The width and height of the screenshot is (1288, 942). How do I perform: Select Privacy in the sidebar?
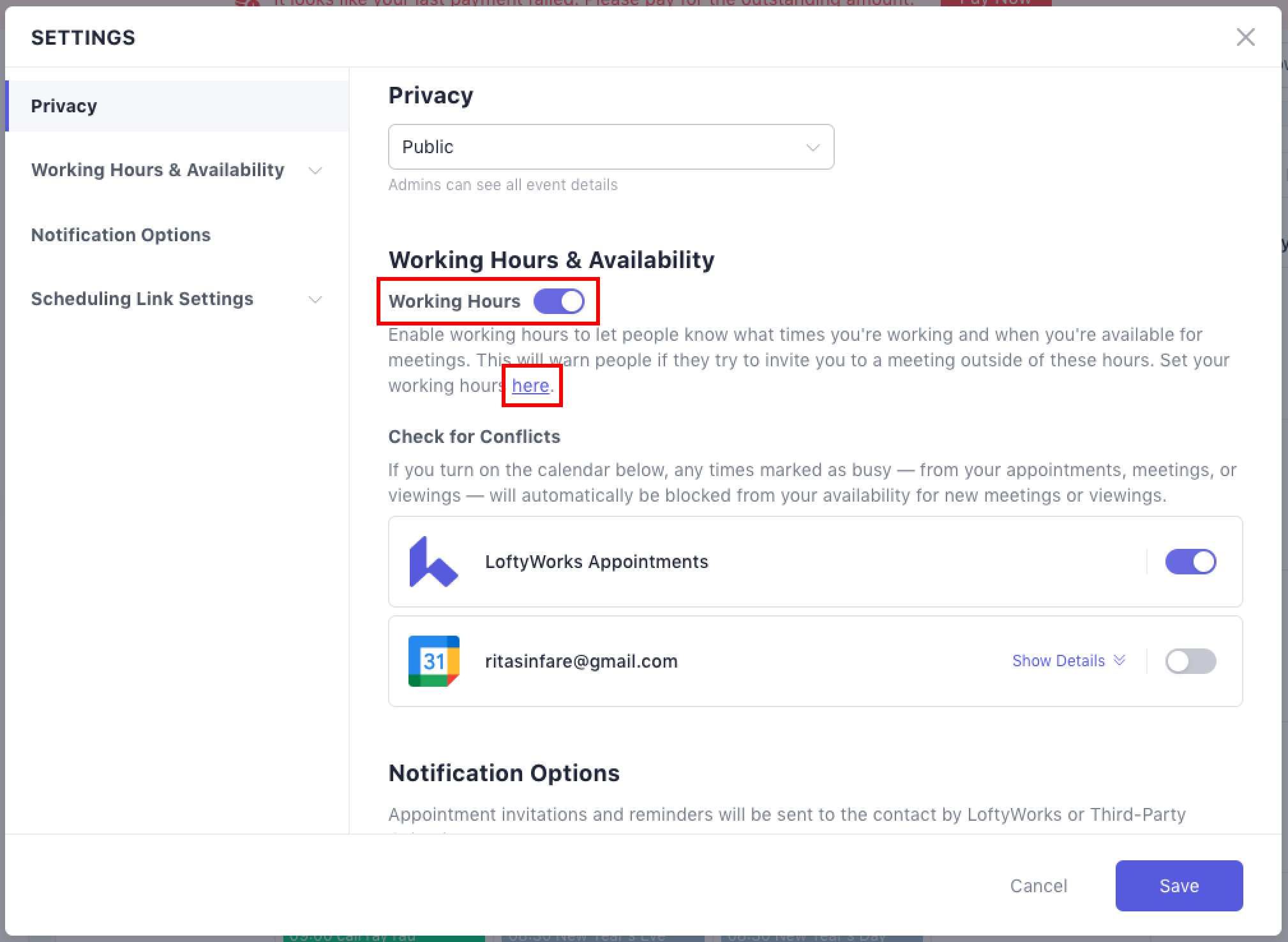[64, 106]
